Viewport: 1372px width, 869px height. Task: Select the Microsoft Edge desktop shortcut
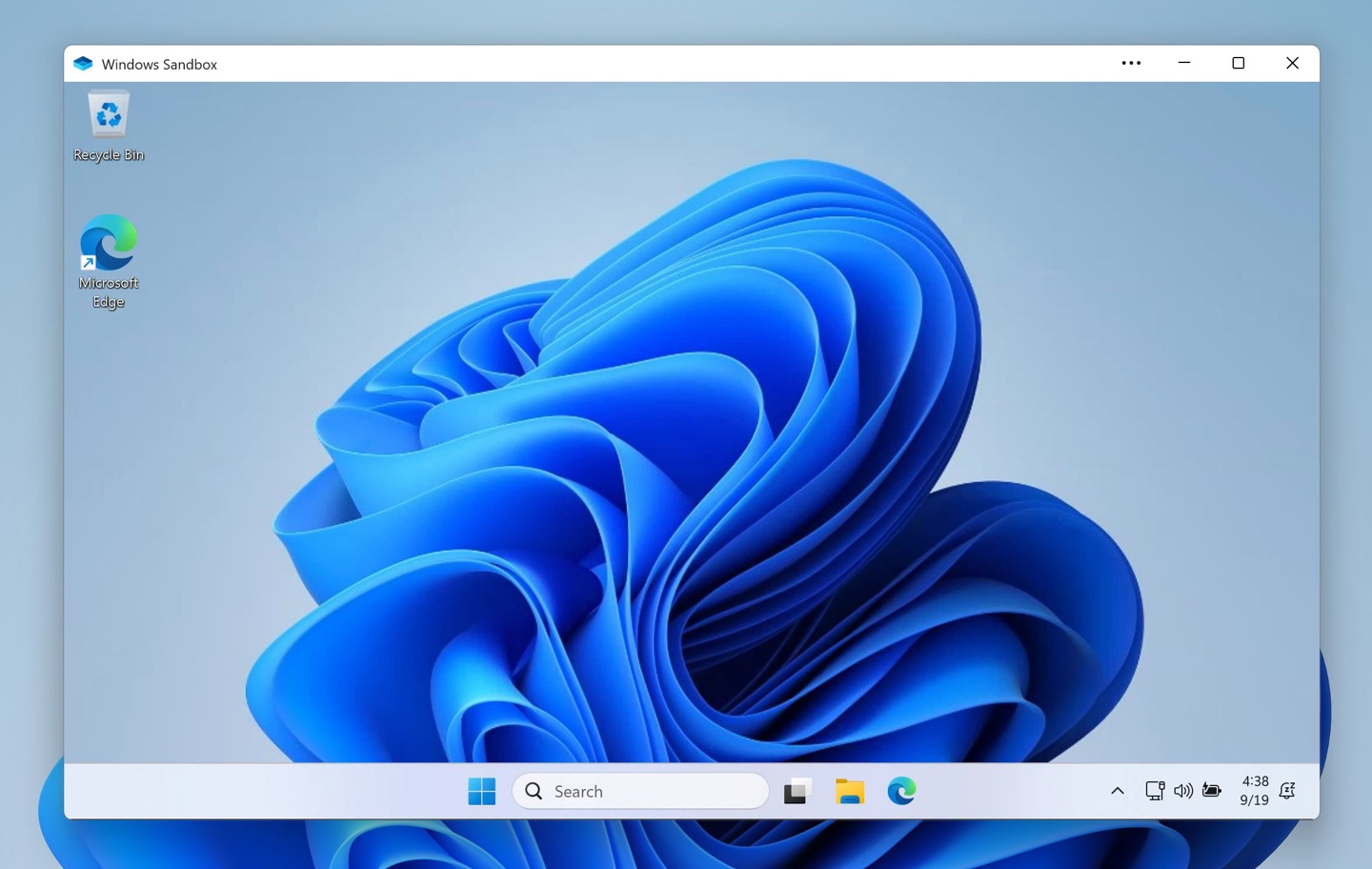coord(108,259)
